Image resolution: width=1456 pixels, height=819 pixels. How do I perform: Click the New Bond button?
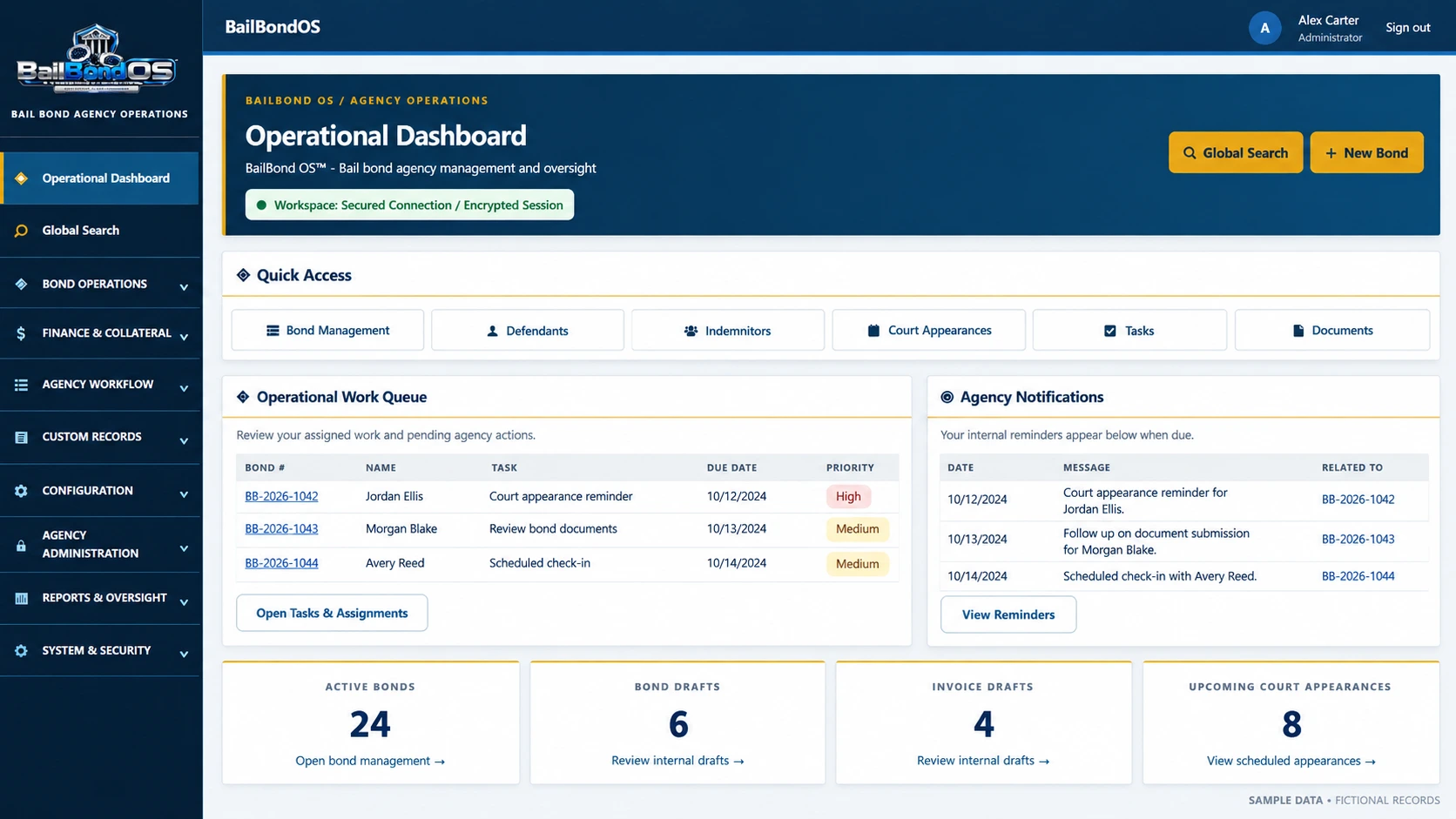point(1366,153)
